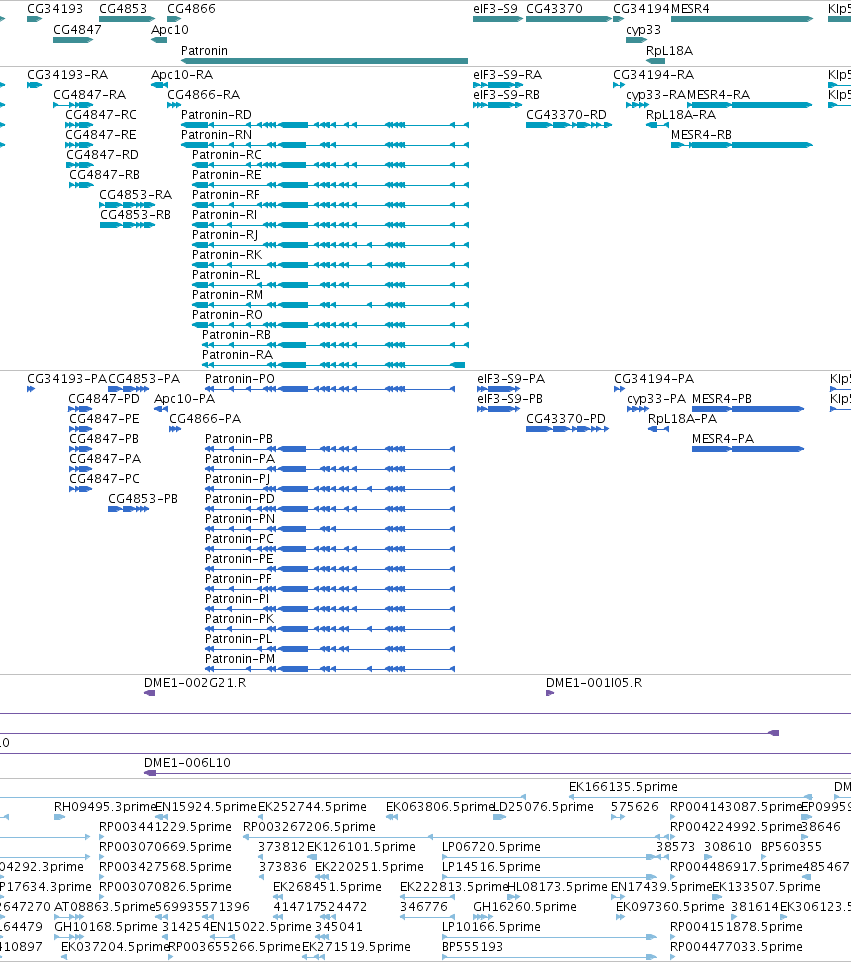Image resolution: width=851 pixels, height=962 pixels.
Task: Open the EK166135.5prime EST label
Action: [x=623, y=787]
